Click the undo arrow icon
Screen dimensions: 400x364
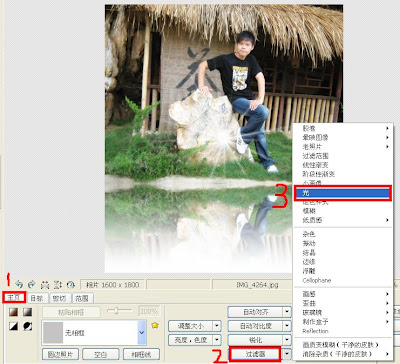pyautogui.click(x=19, y=285)
